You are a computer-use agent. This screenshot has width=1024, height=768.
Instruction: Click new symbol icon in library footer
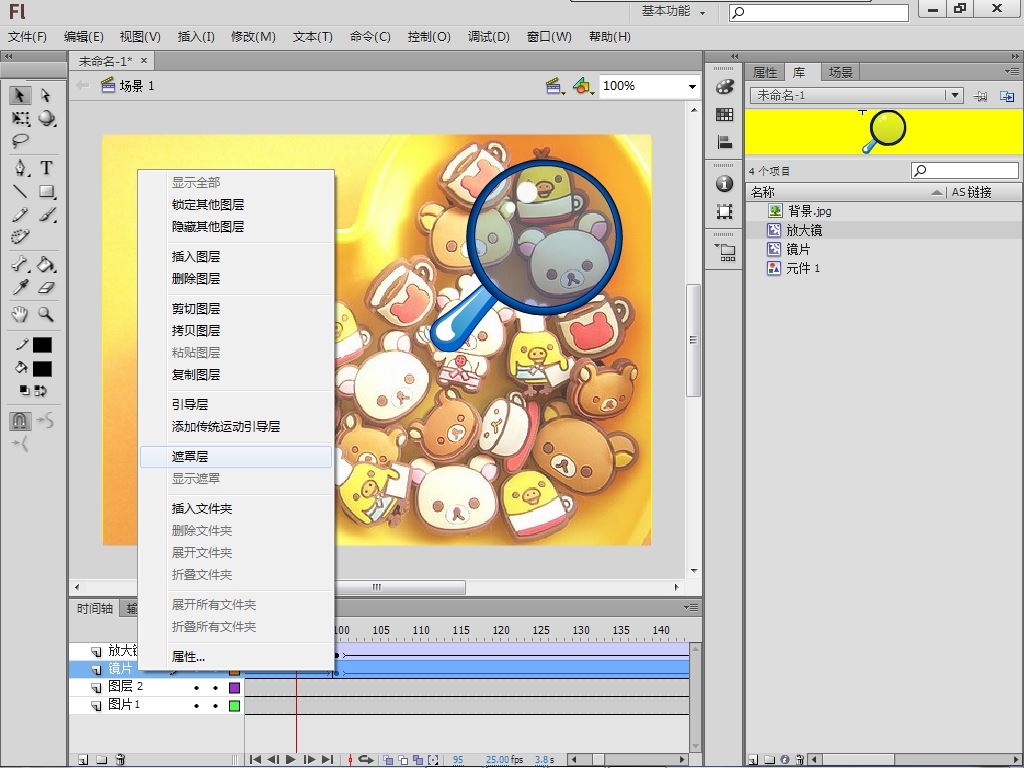[752, 760]
